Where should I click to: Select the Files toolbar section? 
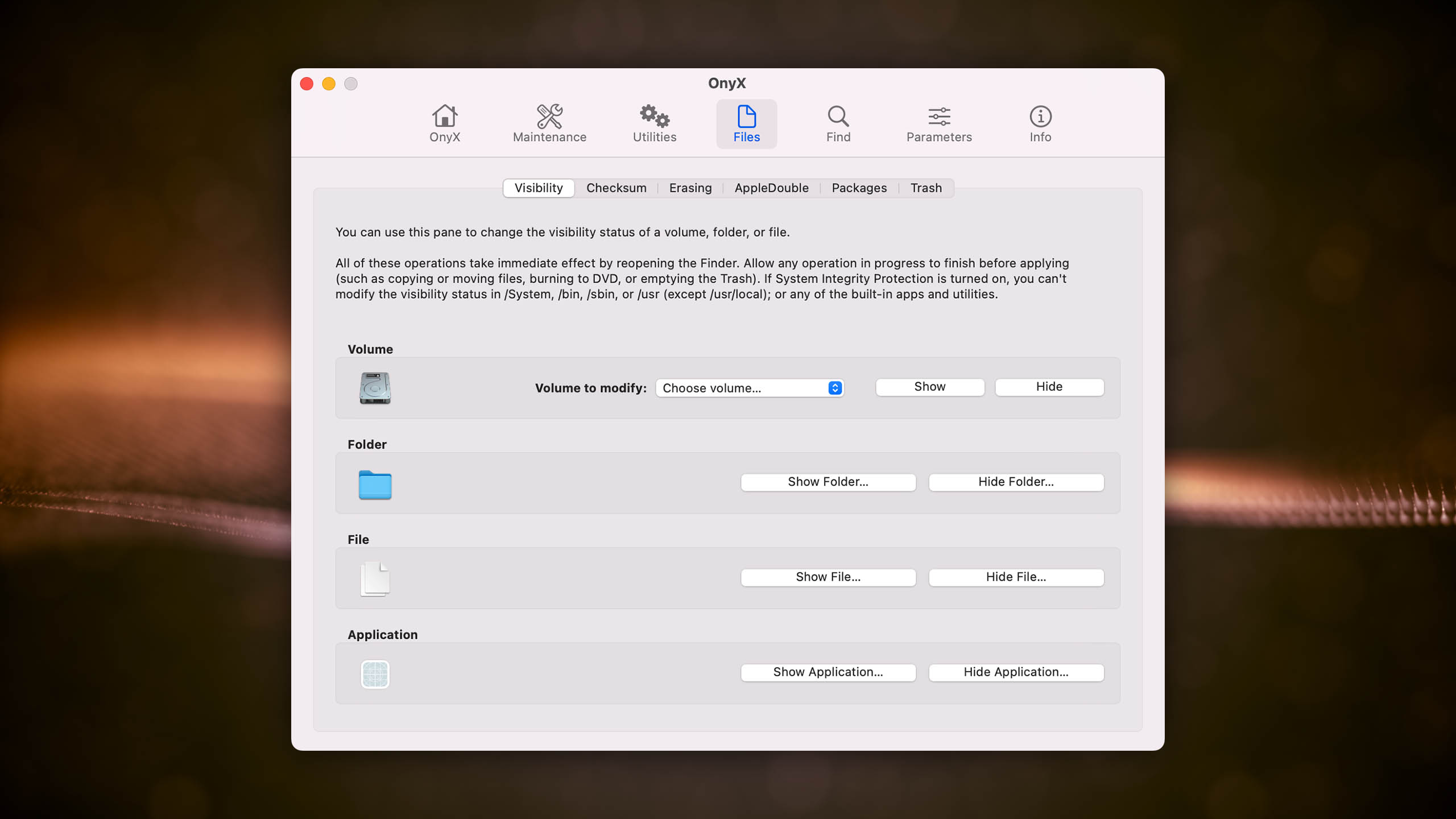click(746, 124)
